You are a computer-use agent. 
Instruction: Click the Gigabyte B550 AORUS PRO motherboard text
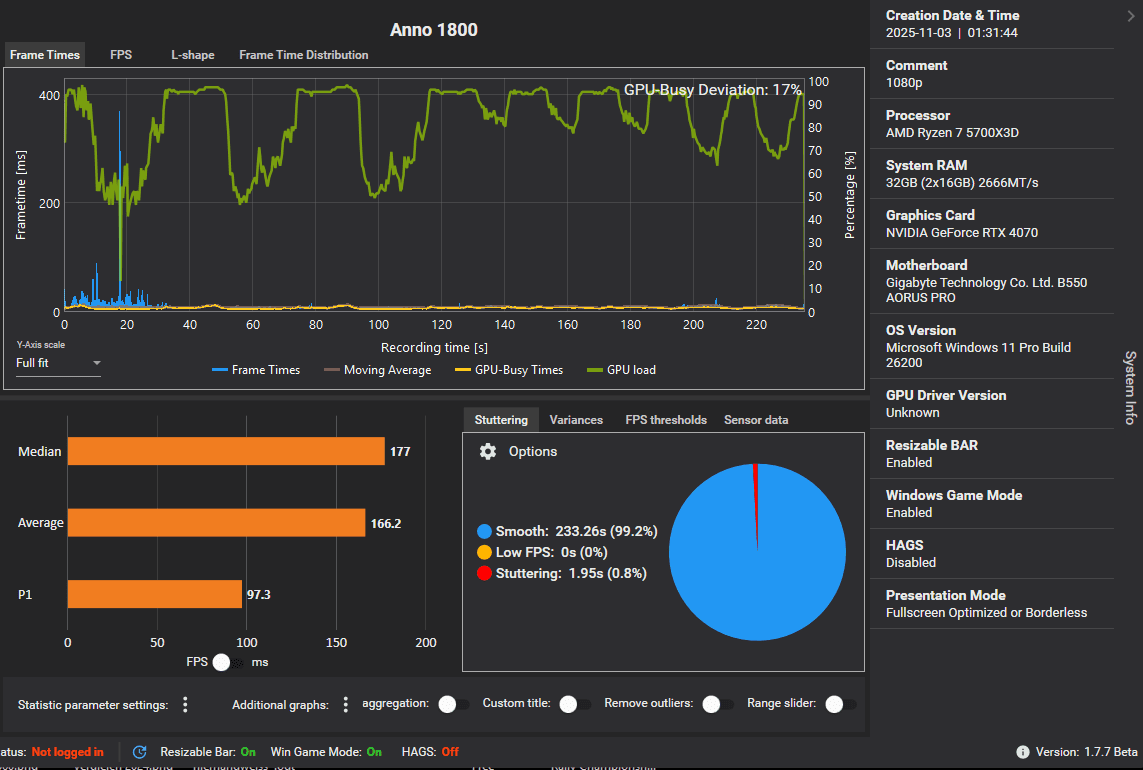coord(986,290)
